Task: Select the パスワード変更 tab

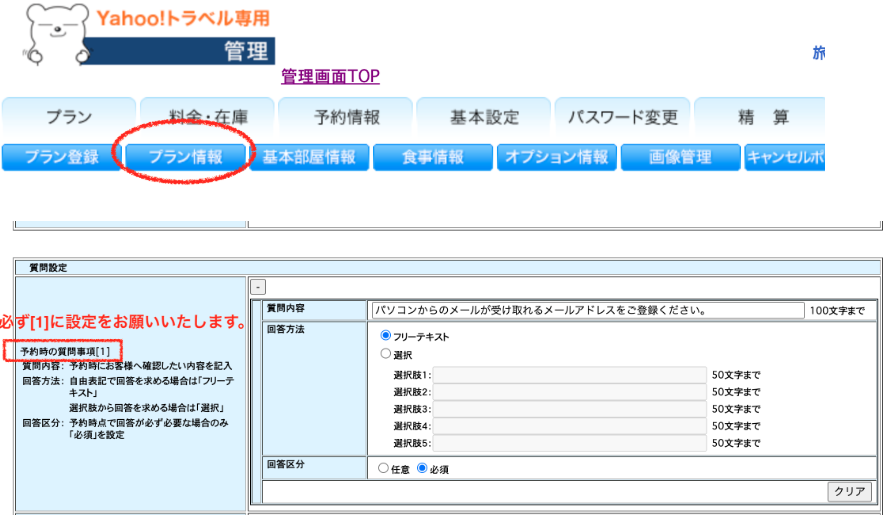Action: [x=622, y=117]
